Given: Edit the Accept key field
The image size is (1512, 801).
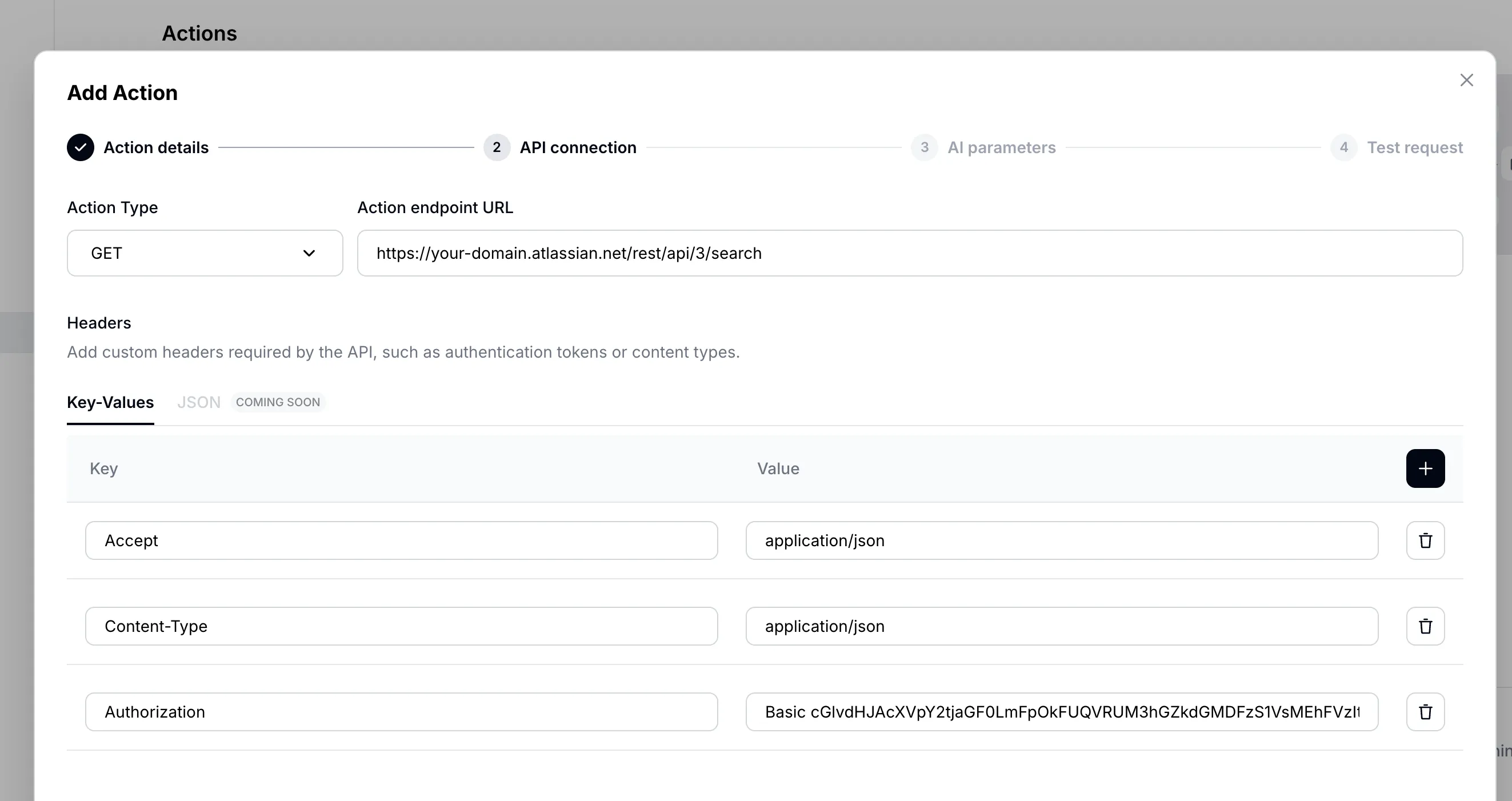Looking at the screenshot, I should coord(402,540).
